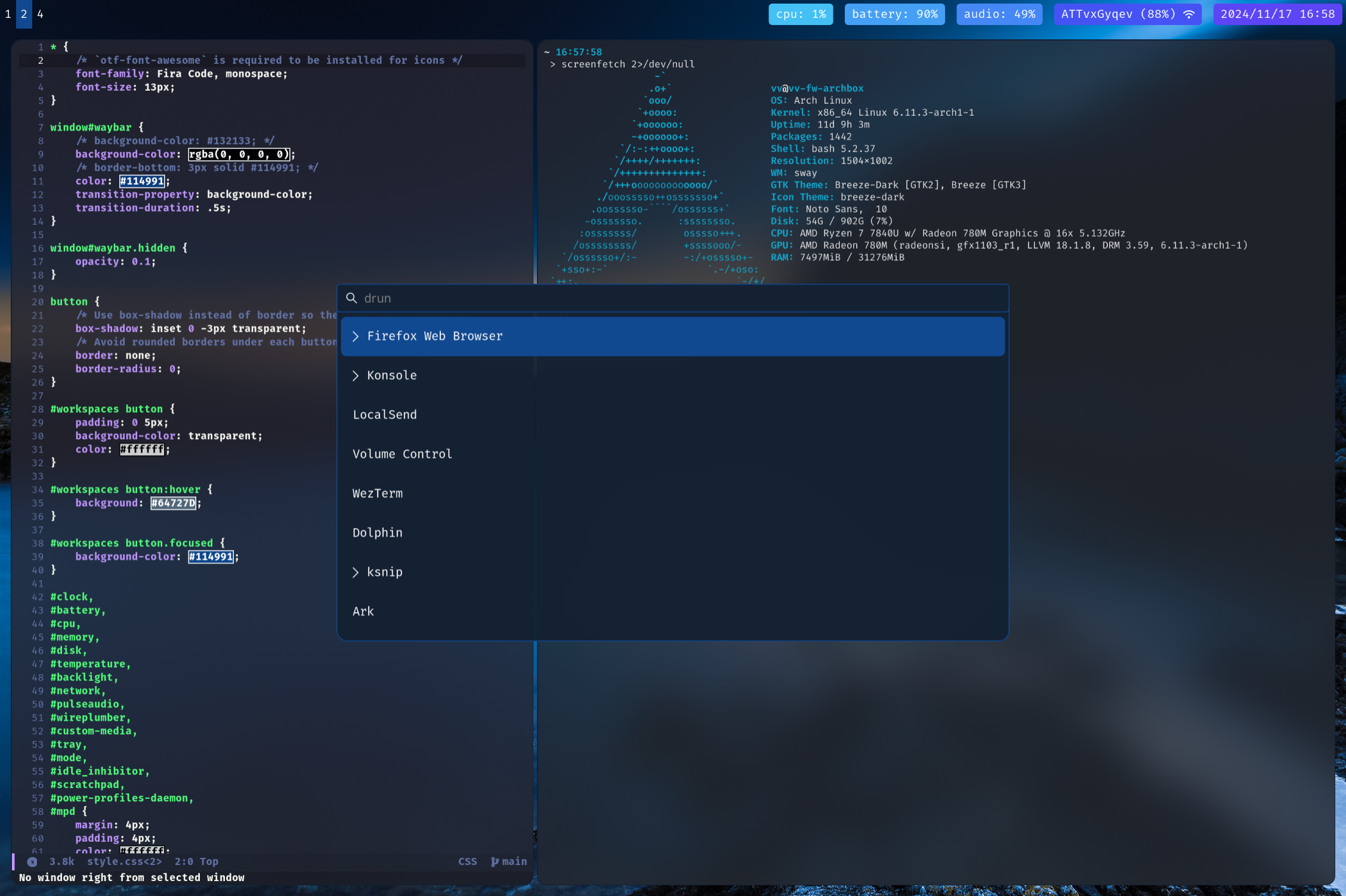The image size is (1346, 896).
Task: Launch ksnip from the launcher
Action: coord(673,572)
